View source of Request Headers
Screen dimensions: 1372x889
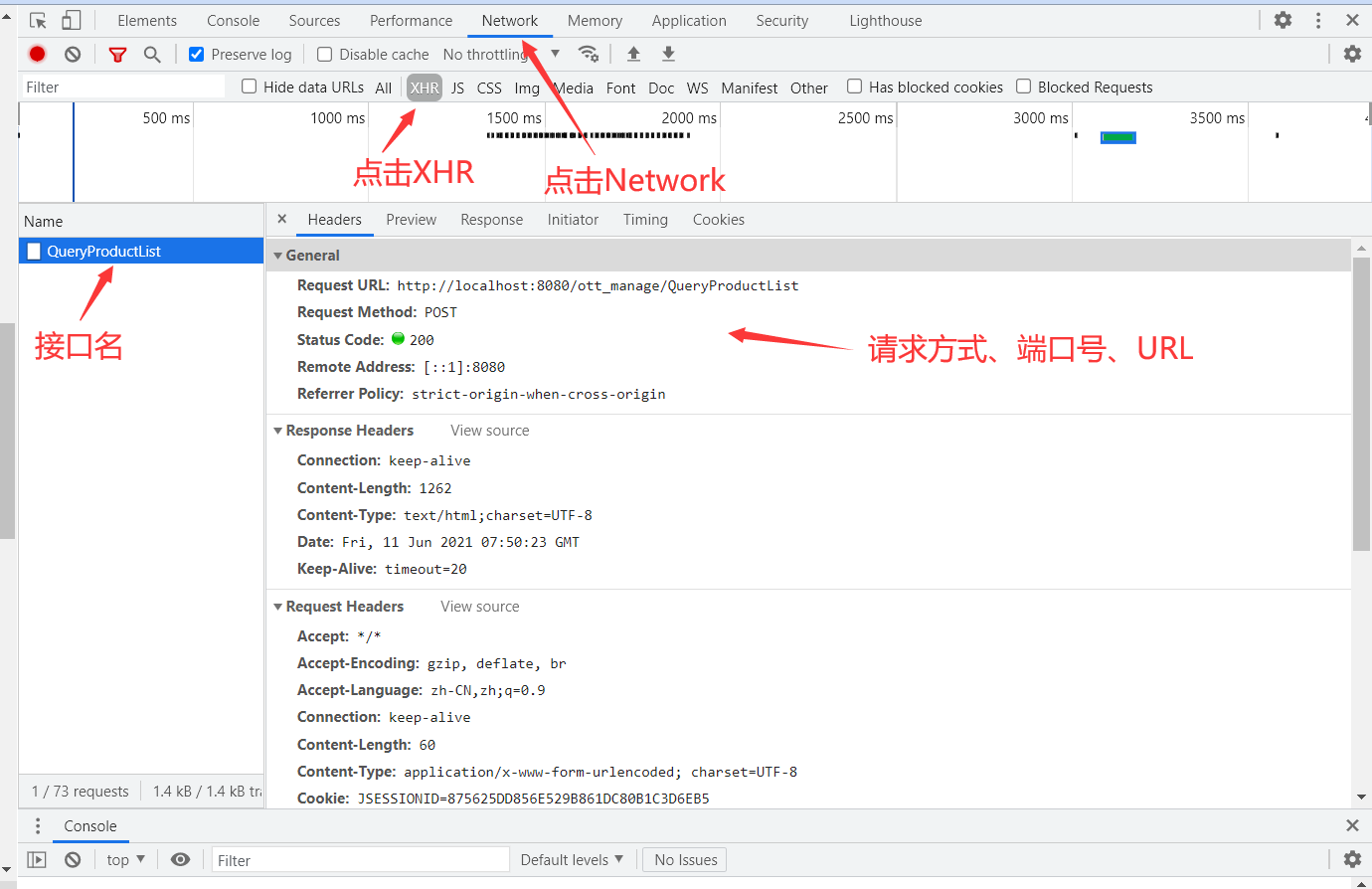tap(479, 606)
